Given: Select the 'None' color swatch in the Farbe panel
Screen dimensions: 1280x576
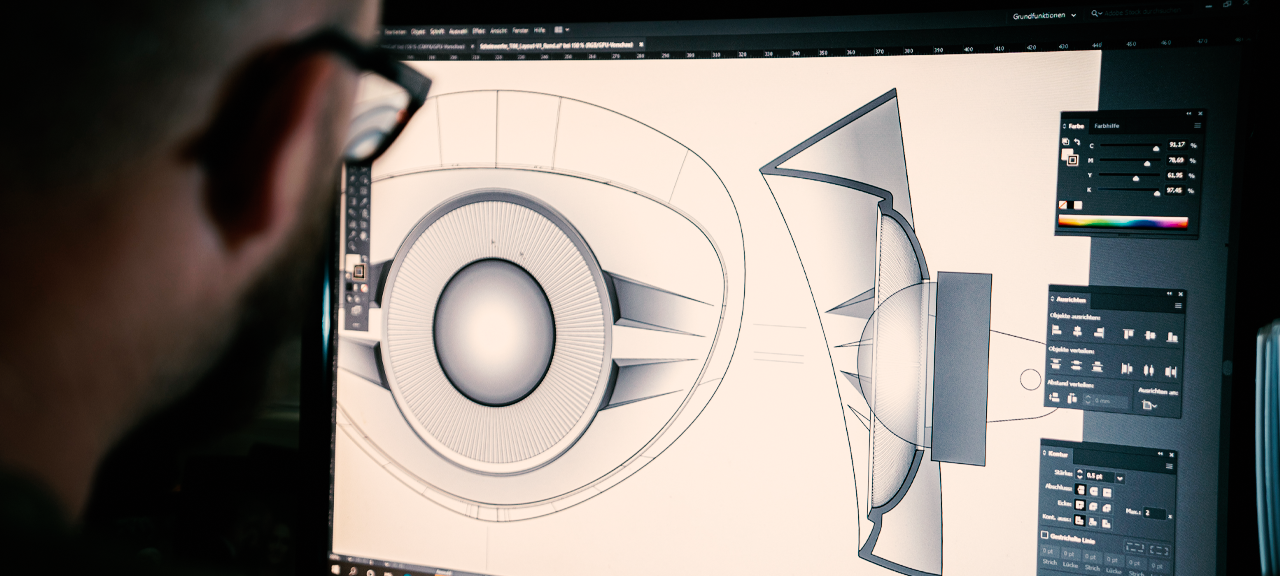Looking at the screenshot, I should tap(1063, 204).
